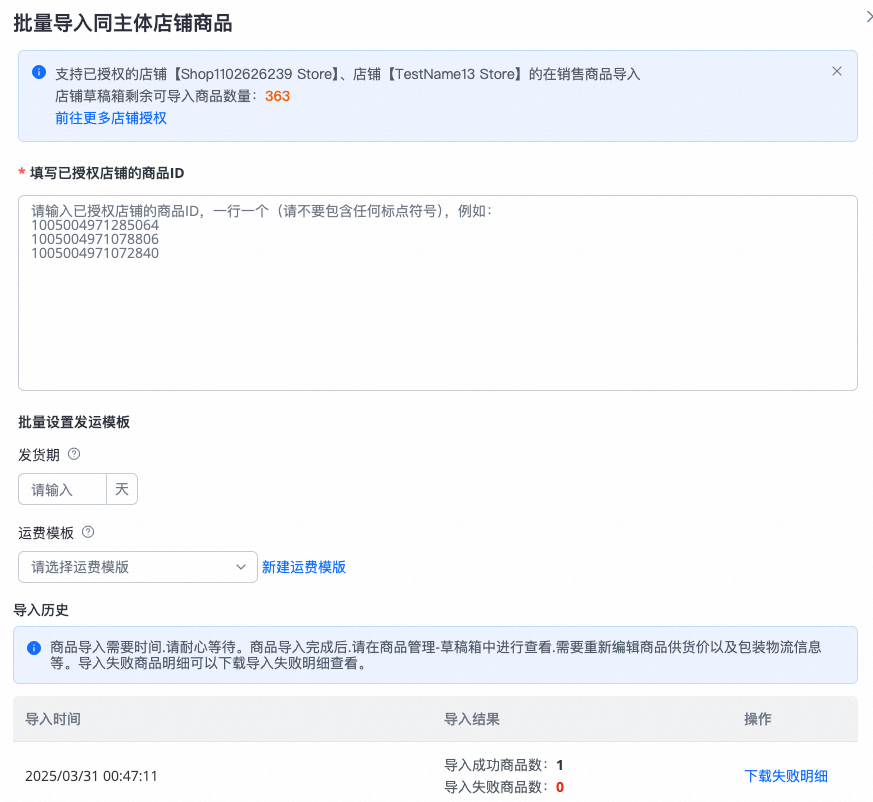Click the info icon in the 导入历史 notice
The height and width of the screenshot is (802, 873).
pos(34,647)
